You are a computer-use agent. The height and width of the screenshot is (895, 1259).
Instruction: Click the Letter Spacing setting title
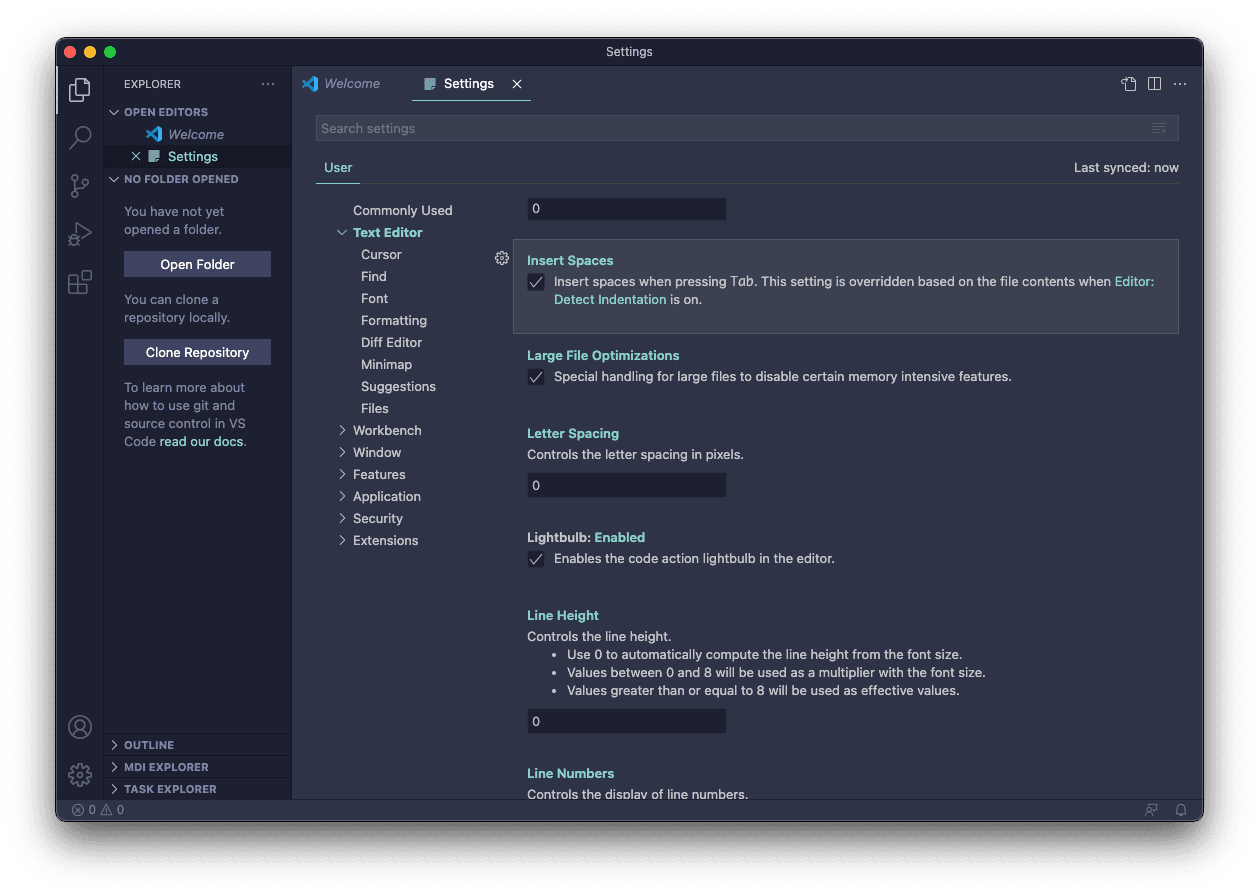click(x=573, y=433)
